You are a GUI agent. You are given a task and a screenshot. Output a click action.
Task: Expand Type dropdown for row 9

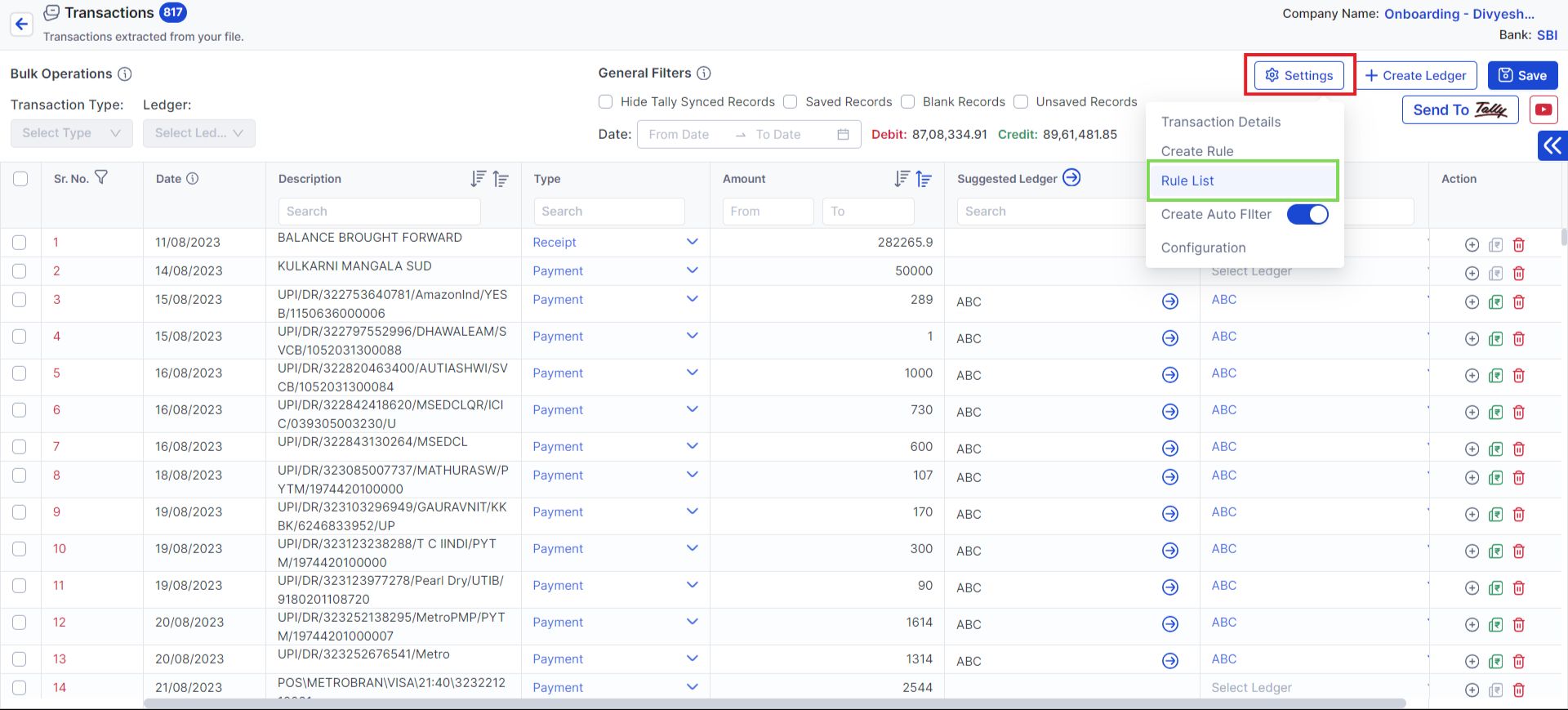pos(693,511)
